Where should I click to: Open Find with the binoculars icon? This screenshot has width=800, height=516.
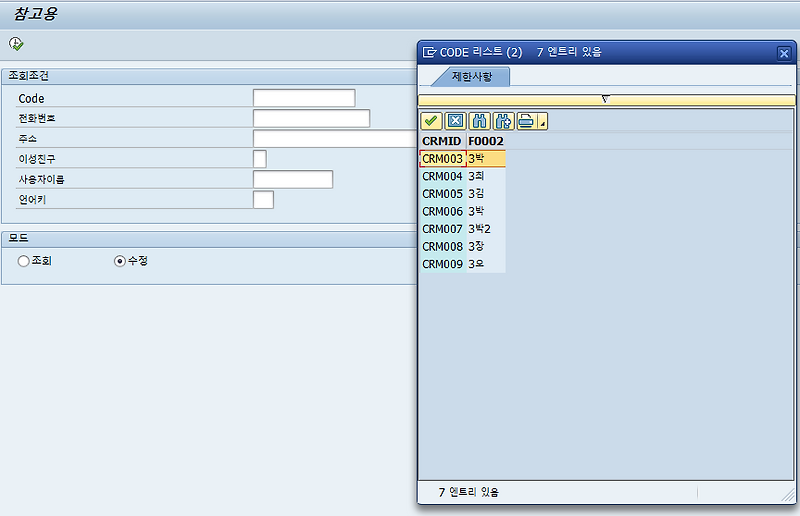tap(479, 121)
